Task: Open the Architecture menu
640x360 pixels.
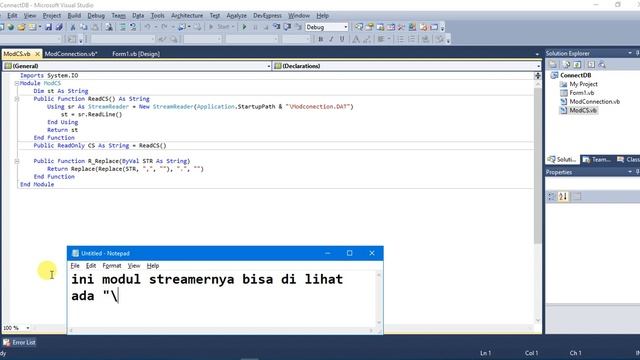Action: point(187,16)
